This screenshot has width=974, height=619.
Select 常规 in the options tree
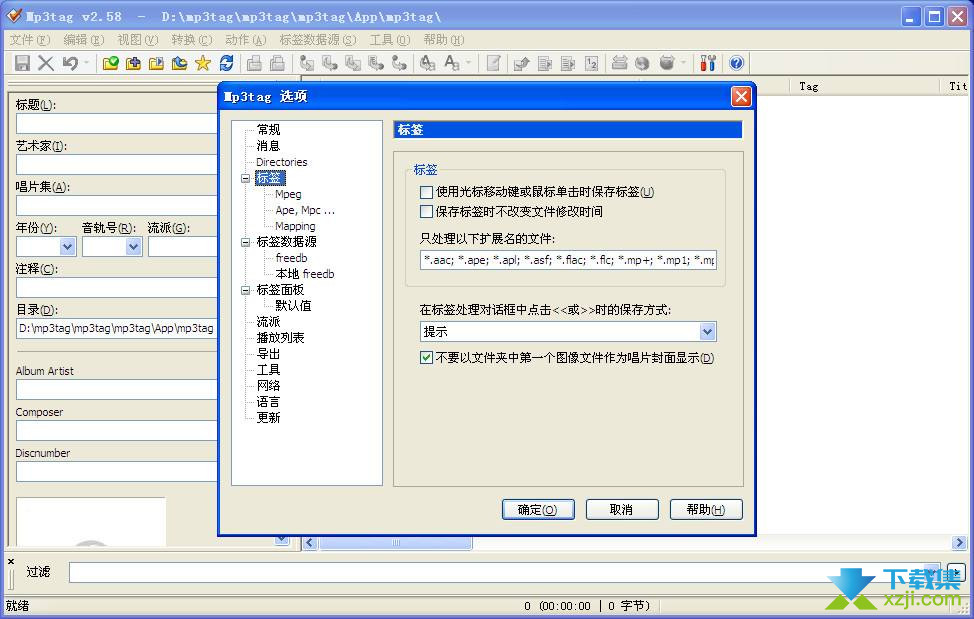(x=268, y=130)
